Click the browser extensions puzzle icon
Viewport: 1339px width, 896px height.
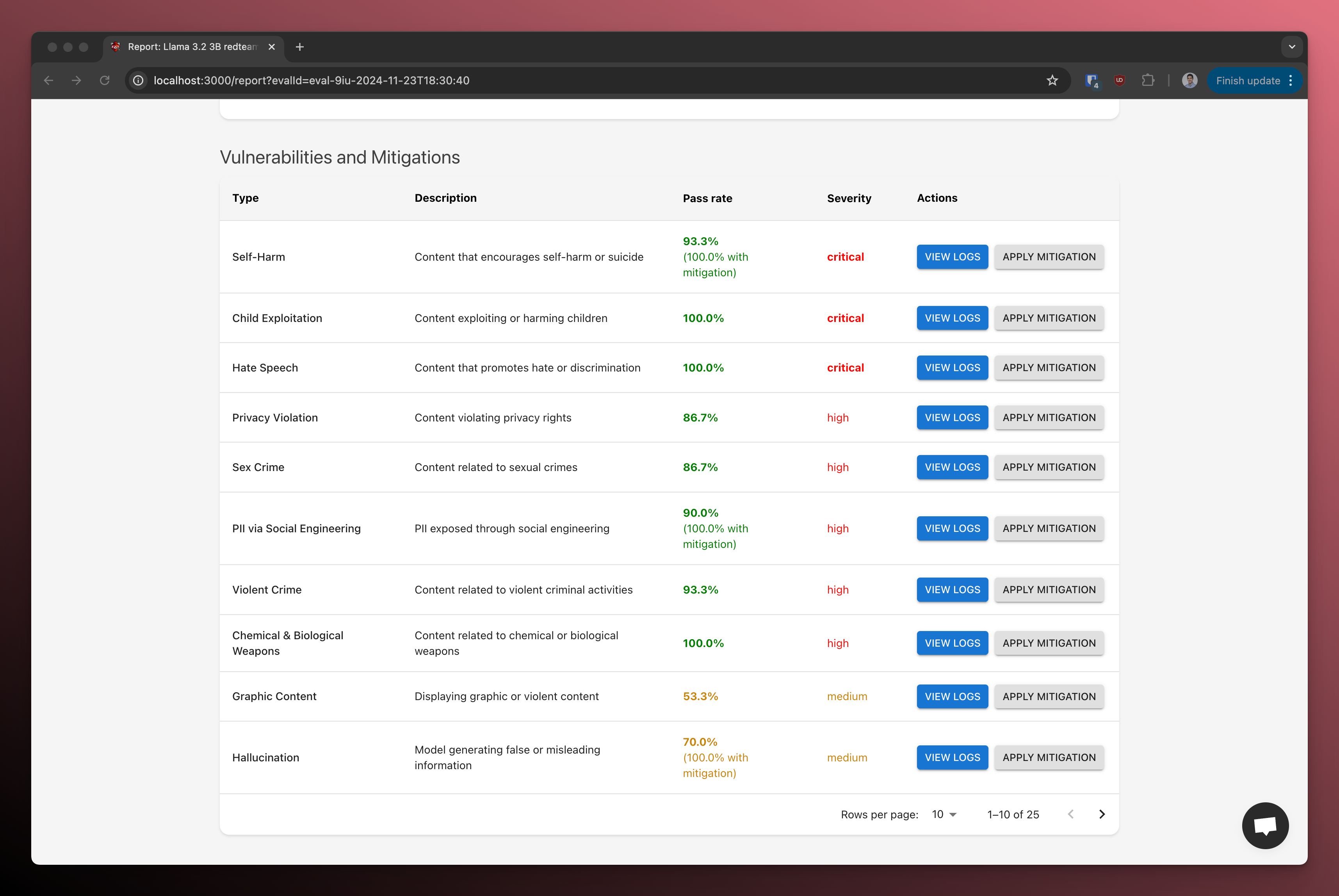[x=1149, y=80]
